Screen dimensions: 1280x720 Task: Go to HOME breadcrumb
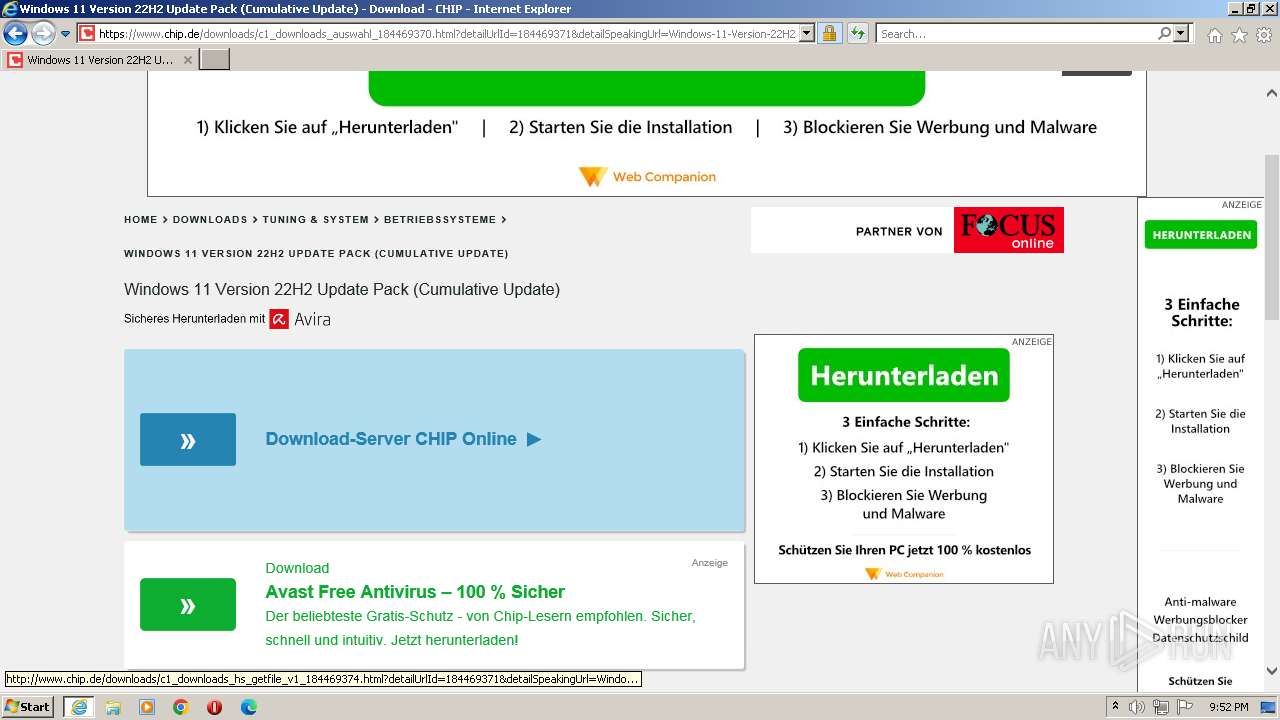coord(141,220)
